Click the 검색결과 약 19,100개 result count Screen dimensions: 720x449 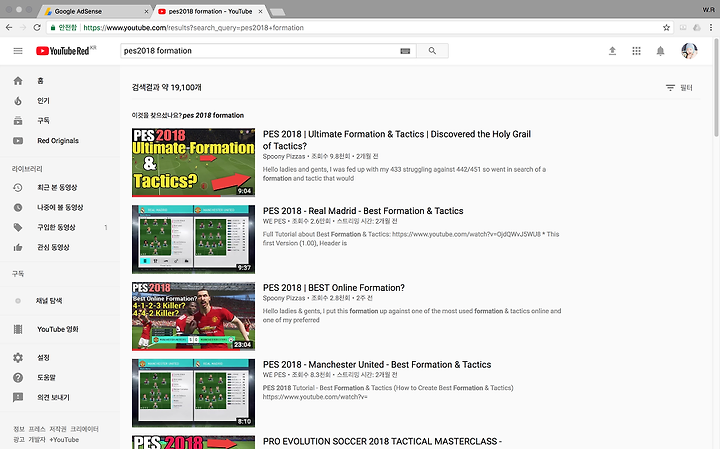[166, 87]
